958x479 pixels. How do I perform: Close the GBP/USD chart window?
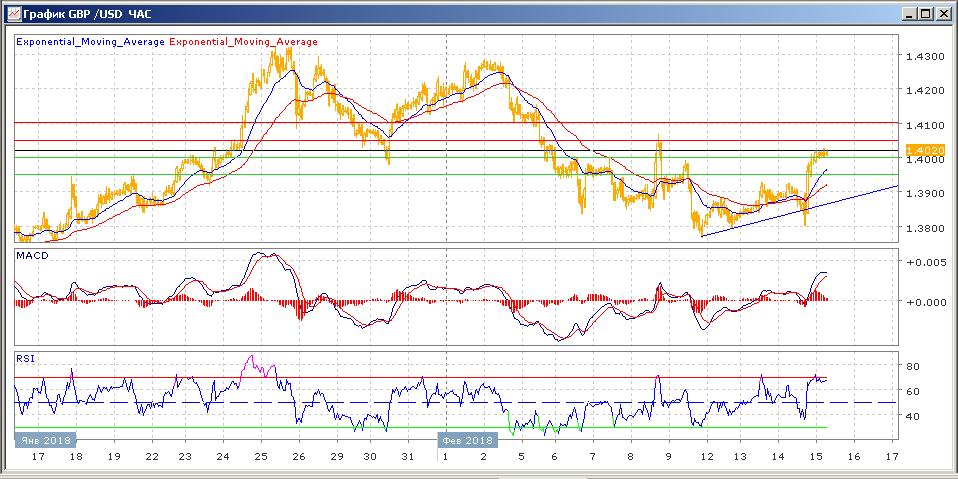(943, 13)
